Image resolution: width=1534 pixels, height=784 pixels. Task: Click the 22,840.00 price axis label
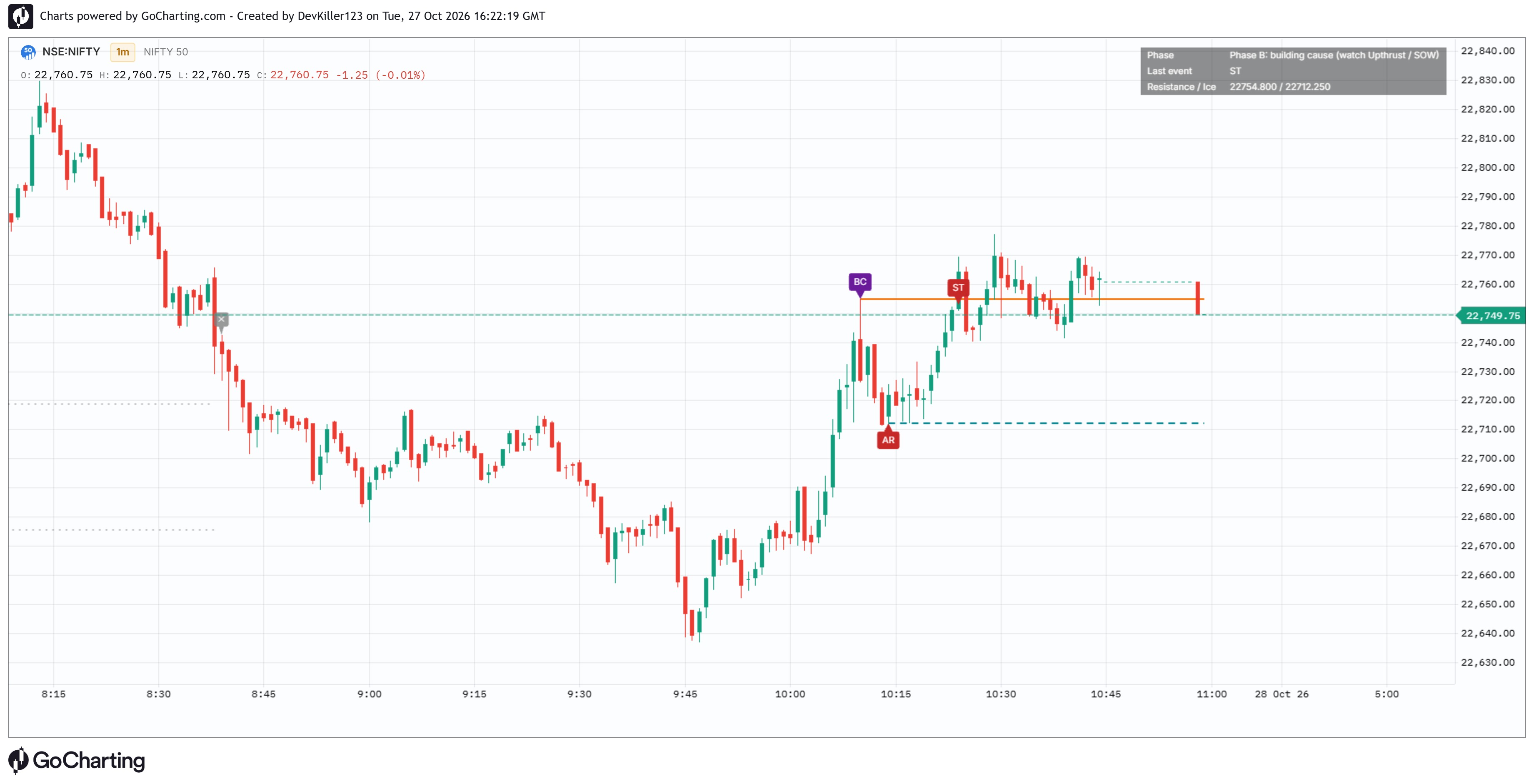click(1488, 51)
